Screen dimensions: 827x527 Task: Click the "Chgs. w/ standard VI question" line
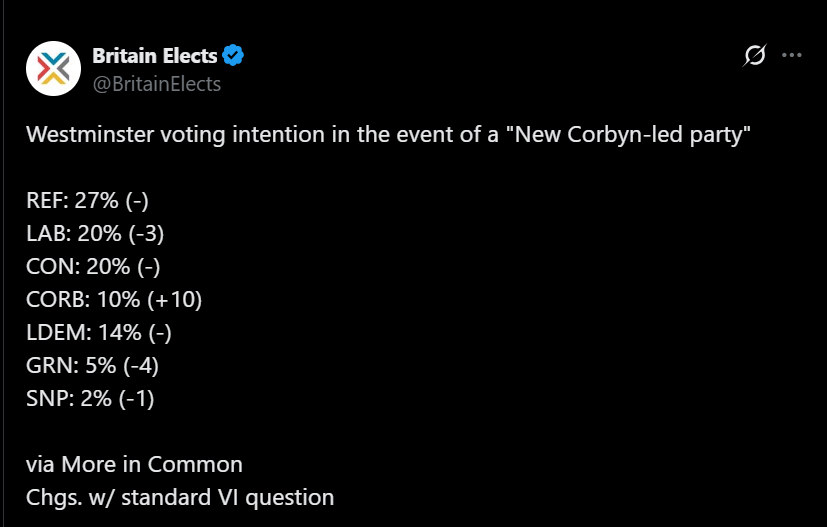180,497
